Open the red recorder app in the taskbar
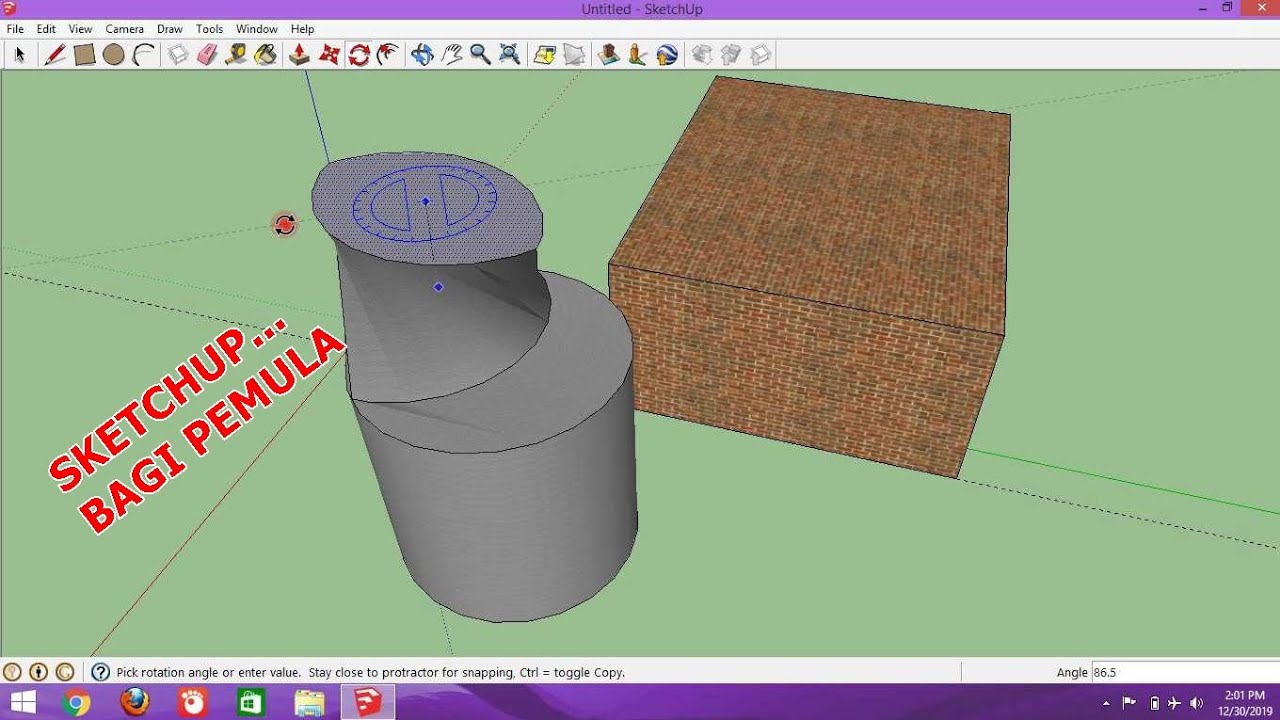The image size is (1280, 720). (x=192, y=702)
